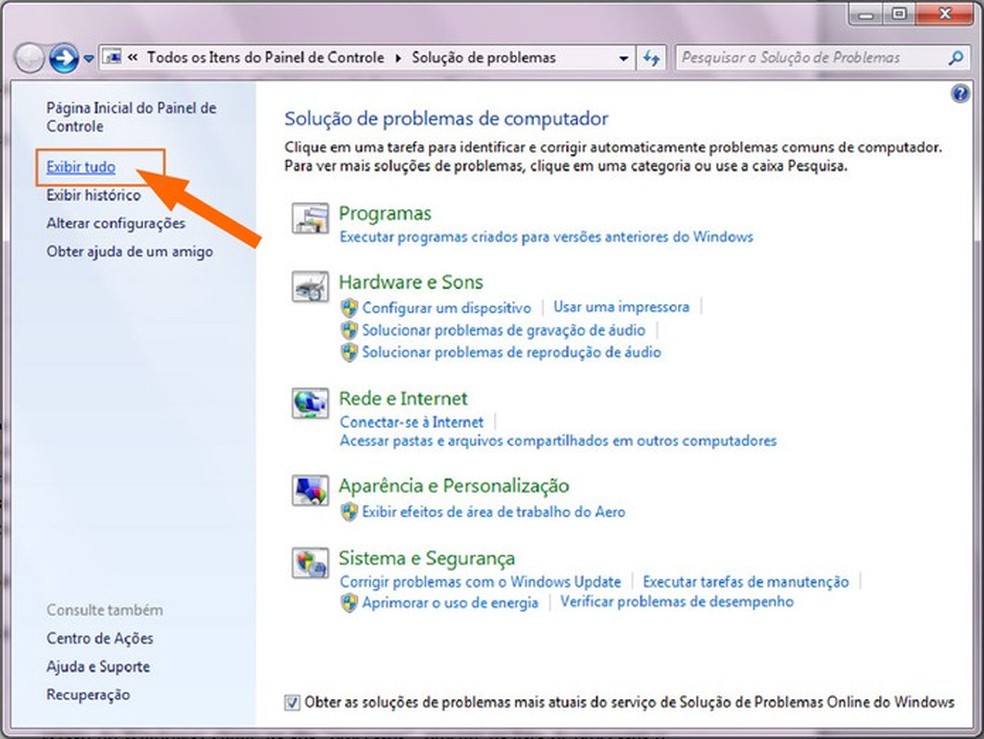Click the back navigation arrow
Image resolution: width=984 pixels, height=739 pixels.
(x=29, y=57)
